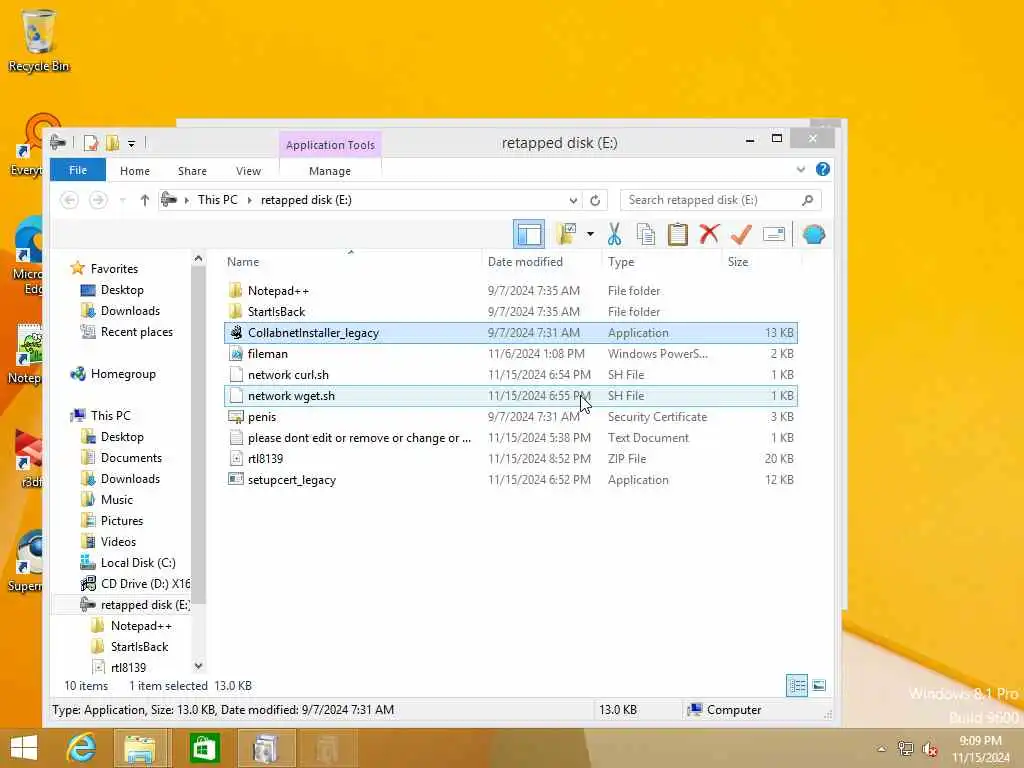Click This PC in address breadcrumb
The image size is (1024, 768).
click(217, 200)
